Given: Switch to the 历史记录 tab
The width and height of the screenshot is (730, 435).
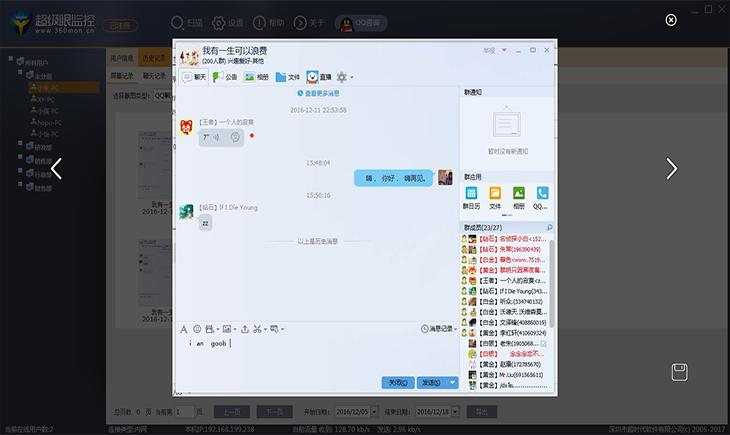Looking at the screenshot, I should coord(153,58).
